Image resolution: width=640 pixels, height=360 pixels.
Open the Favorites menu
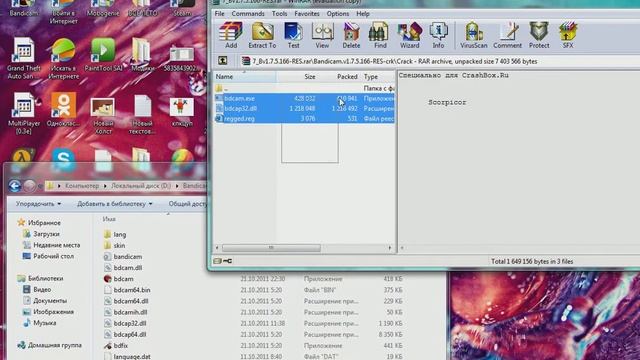307,13
